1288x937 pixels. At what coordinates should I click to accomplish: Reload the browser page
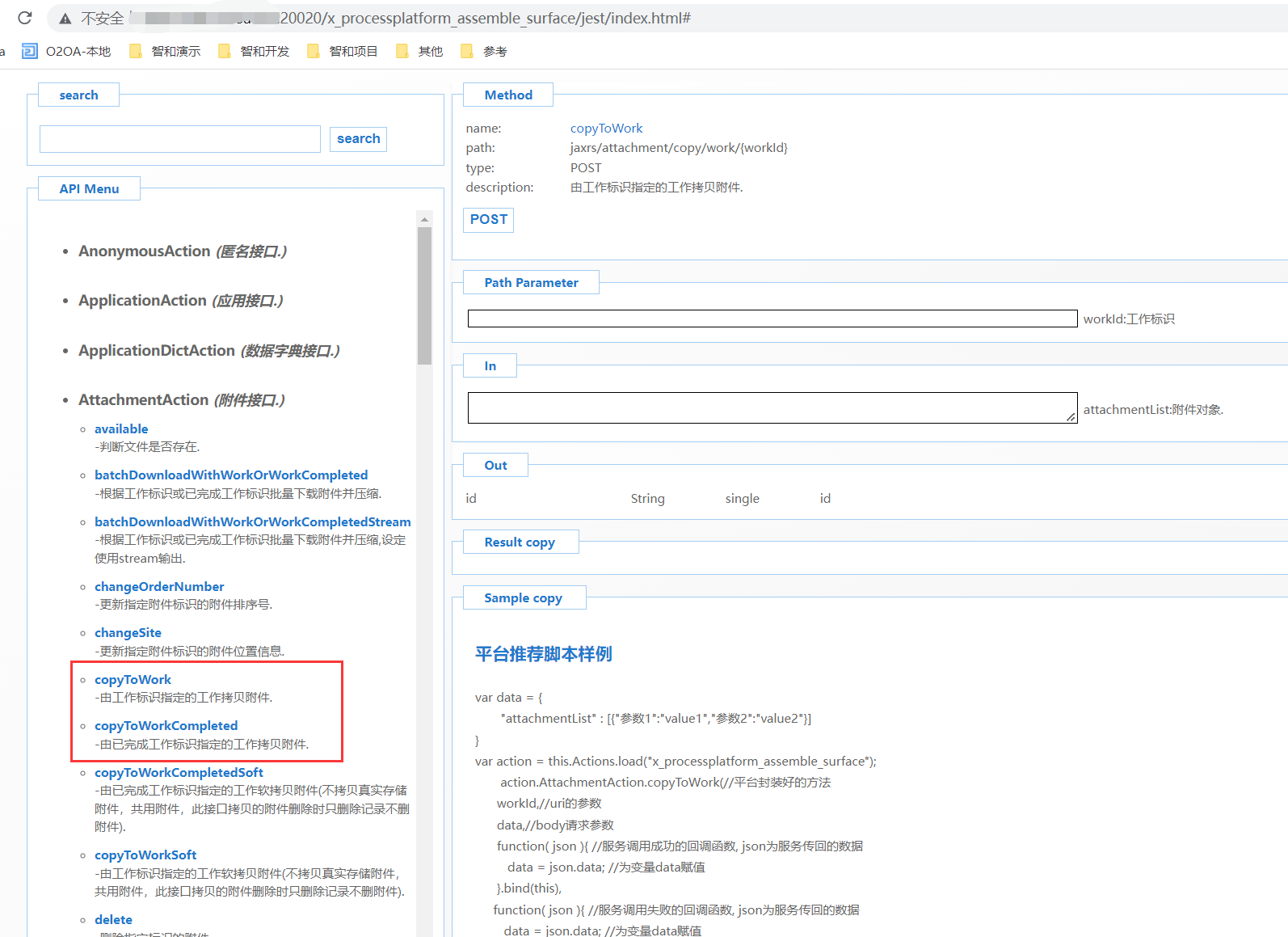click(x=25, y=18)
